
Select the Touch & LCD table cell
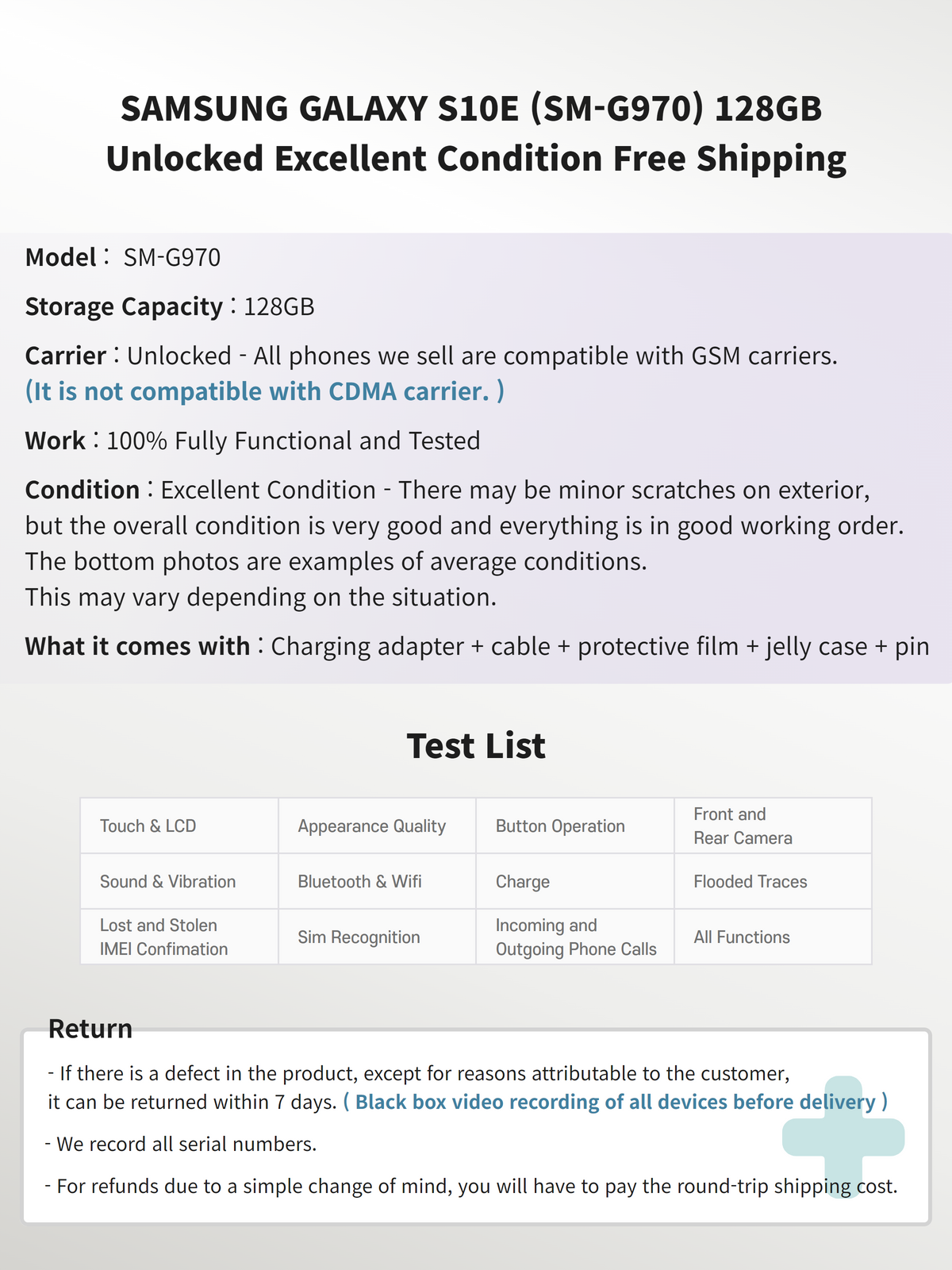point(179,825)
